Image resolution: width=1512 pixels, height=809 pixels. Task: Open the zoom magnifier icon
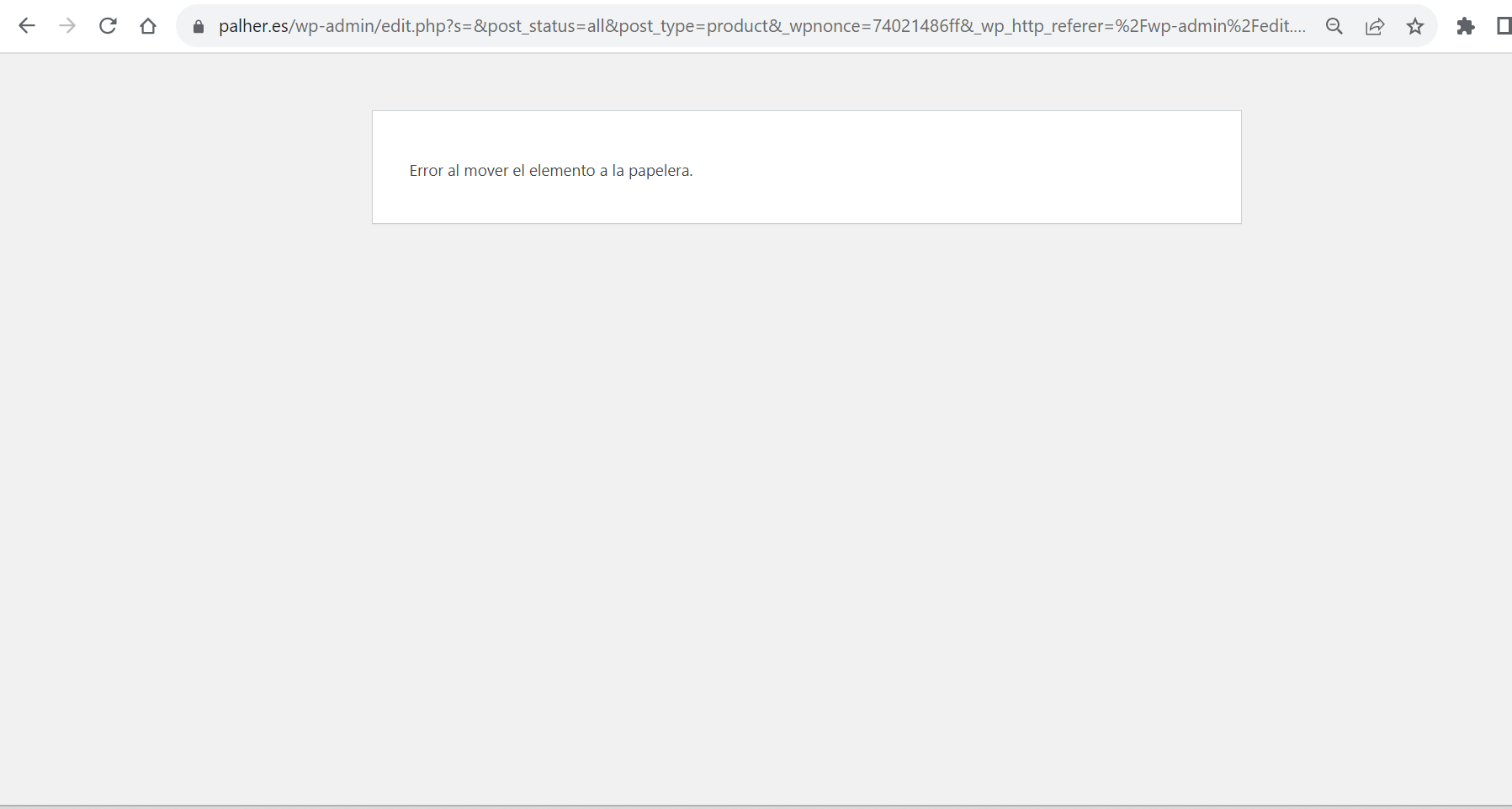click(x=1334, y=26)
